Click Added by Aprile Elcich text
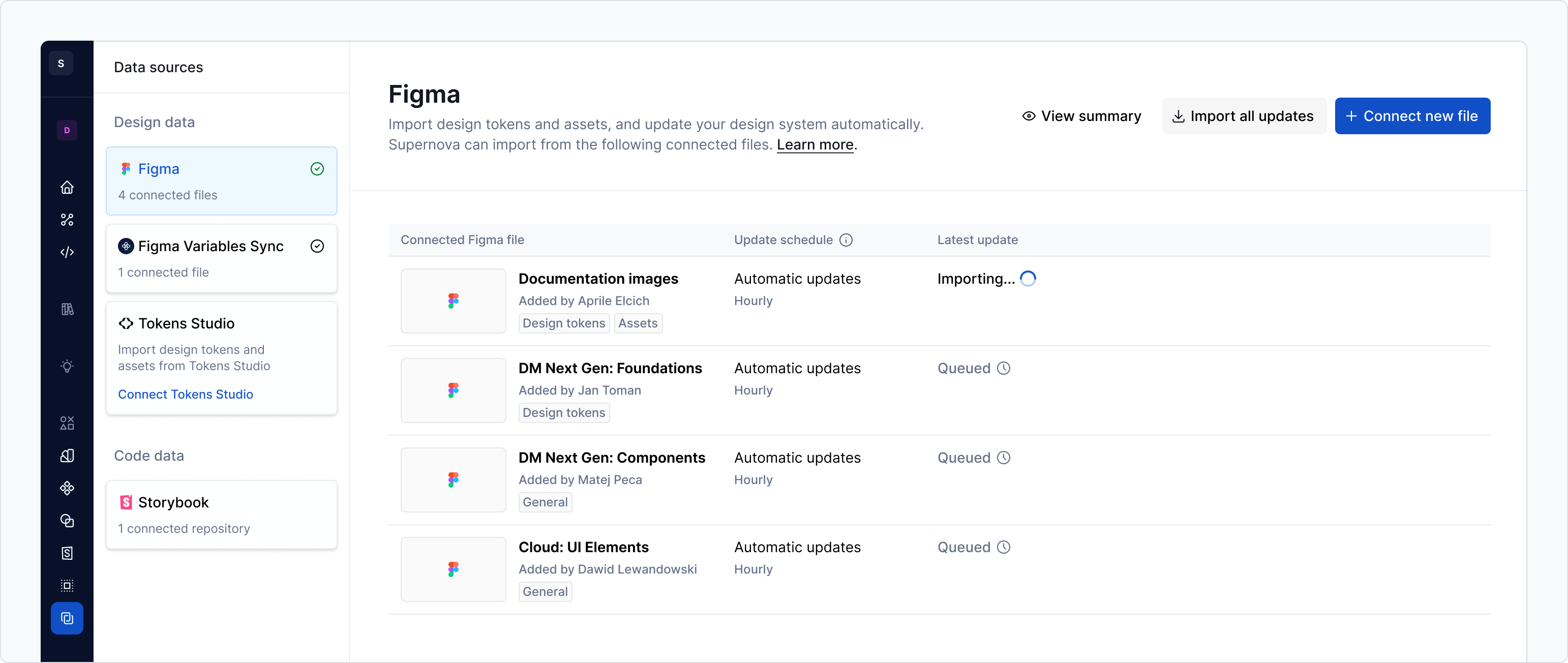Image resolution: width=1568 pixels, height=663 pixels. coord(584,301)
